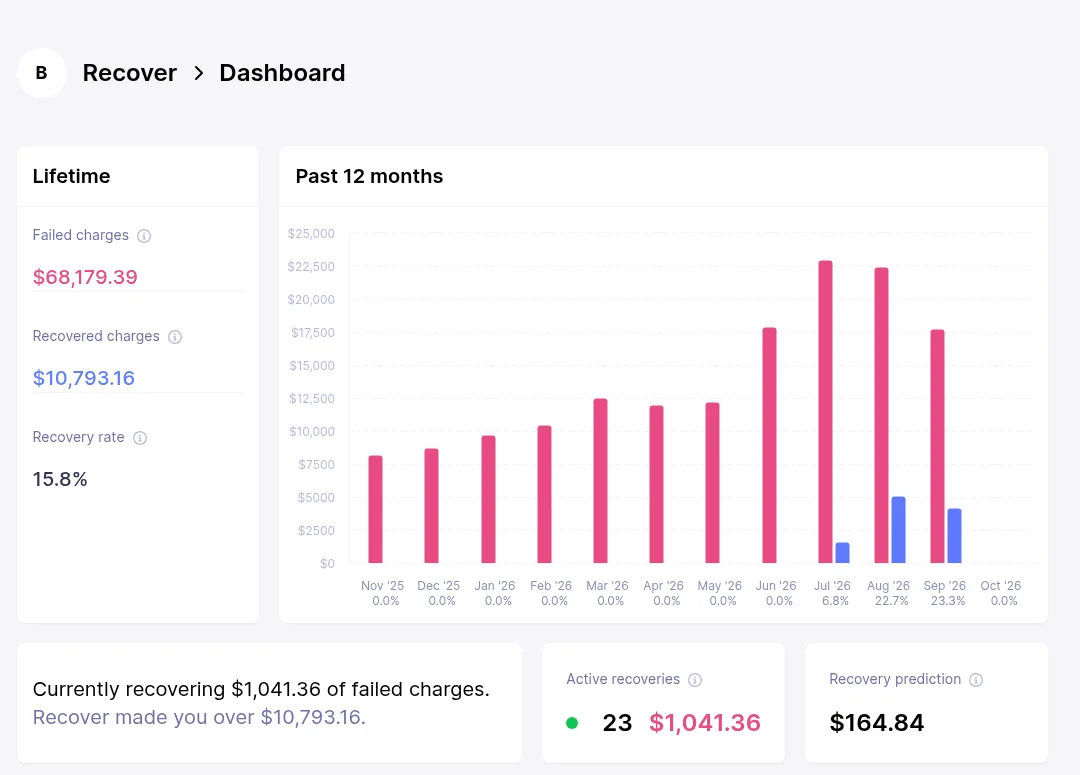The width and height of the screenshot is (1080, 775).
Task: Click the Apr '26 failed charges bar
Action: point(656,484)
